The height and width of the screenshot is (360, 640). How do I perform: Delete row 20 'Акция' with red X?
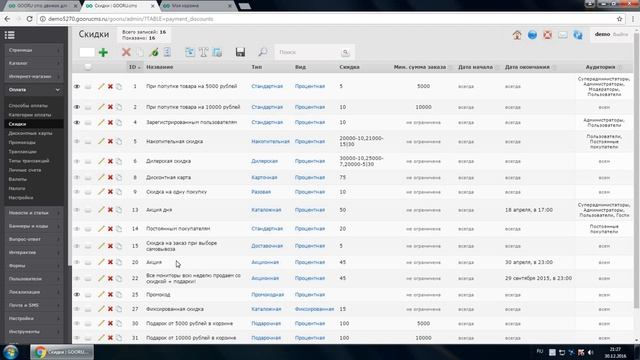110,262
